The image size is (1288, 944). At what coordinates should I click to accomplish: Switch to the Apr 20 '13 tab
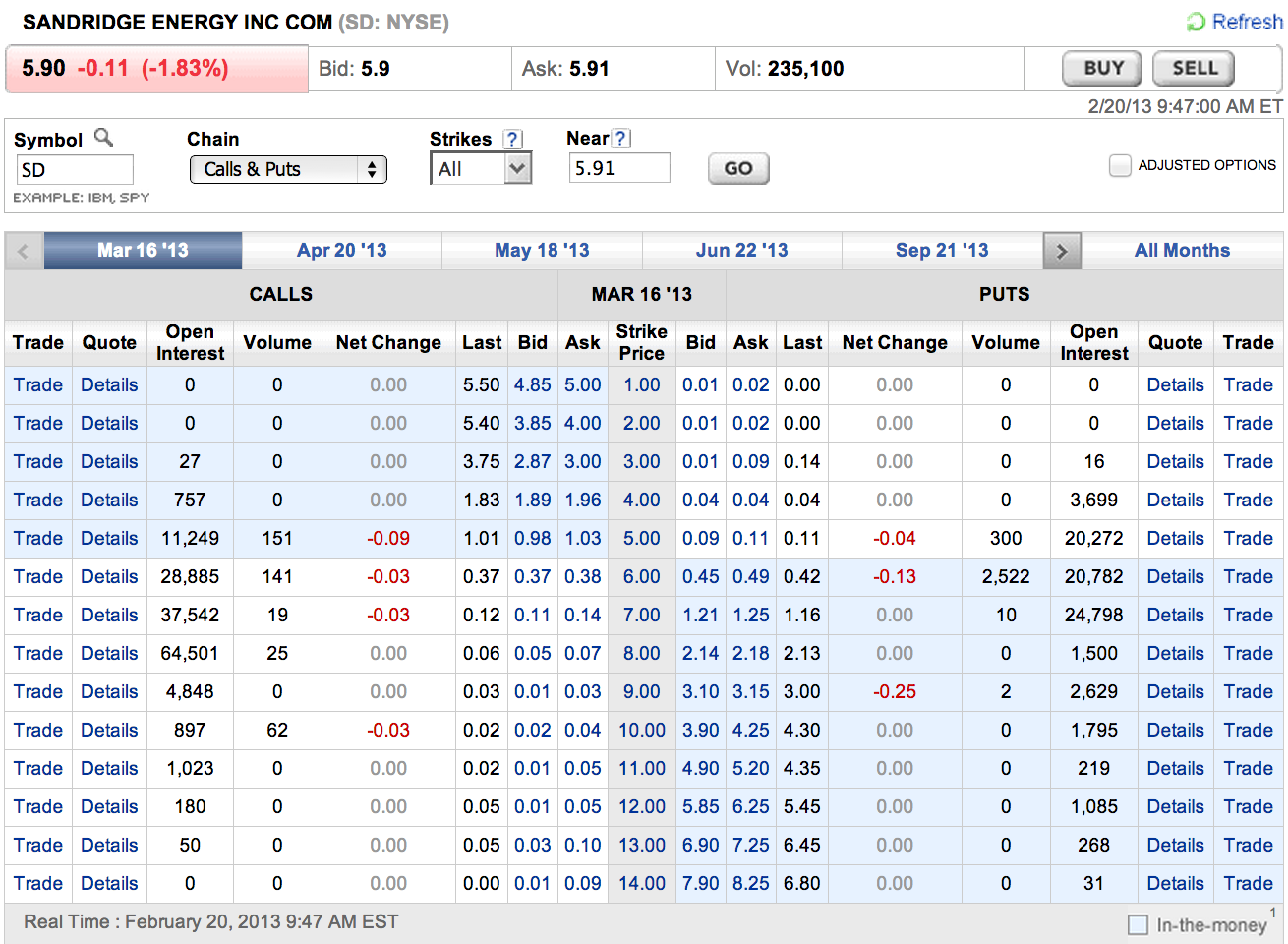(341, 251)
